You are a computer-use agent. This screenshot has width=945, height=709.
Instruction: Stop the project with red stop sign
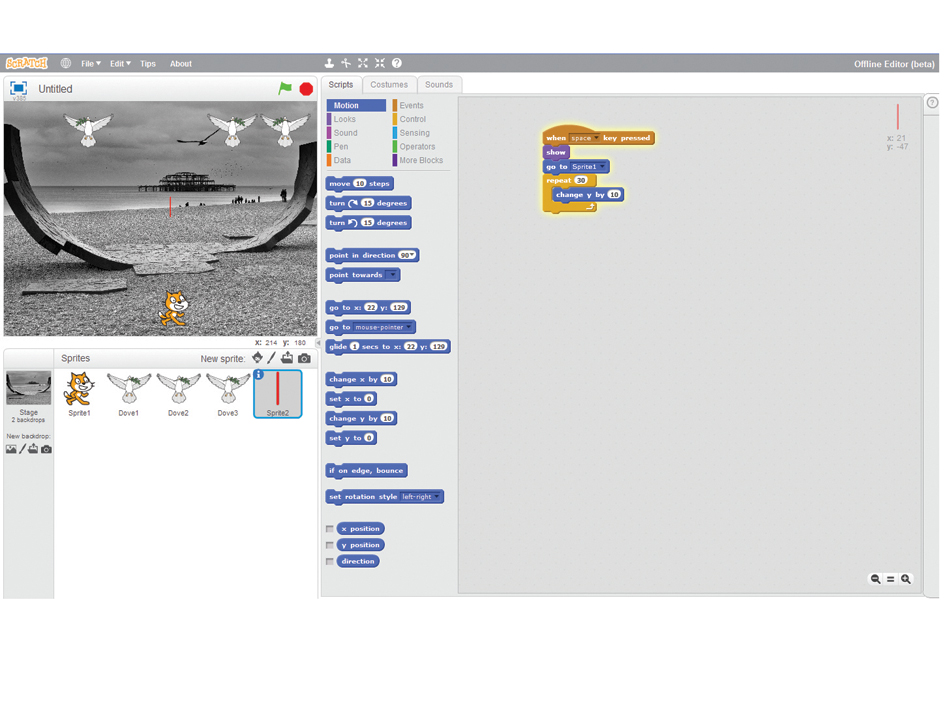[306, 89]
